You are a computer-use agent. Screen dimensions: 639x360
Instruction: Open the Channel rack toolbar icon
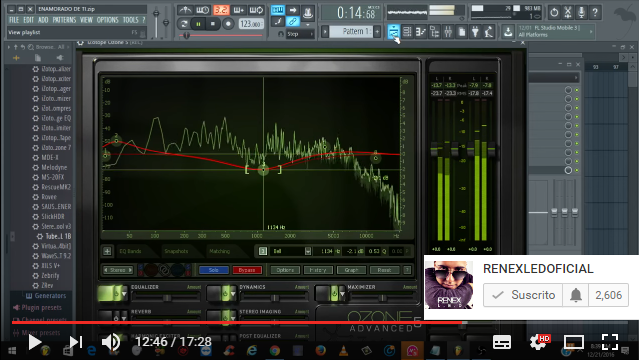(x=407, y=31)
